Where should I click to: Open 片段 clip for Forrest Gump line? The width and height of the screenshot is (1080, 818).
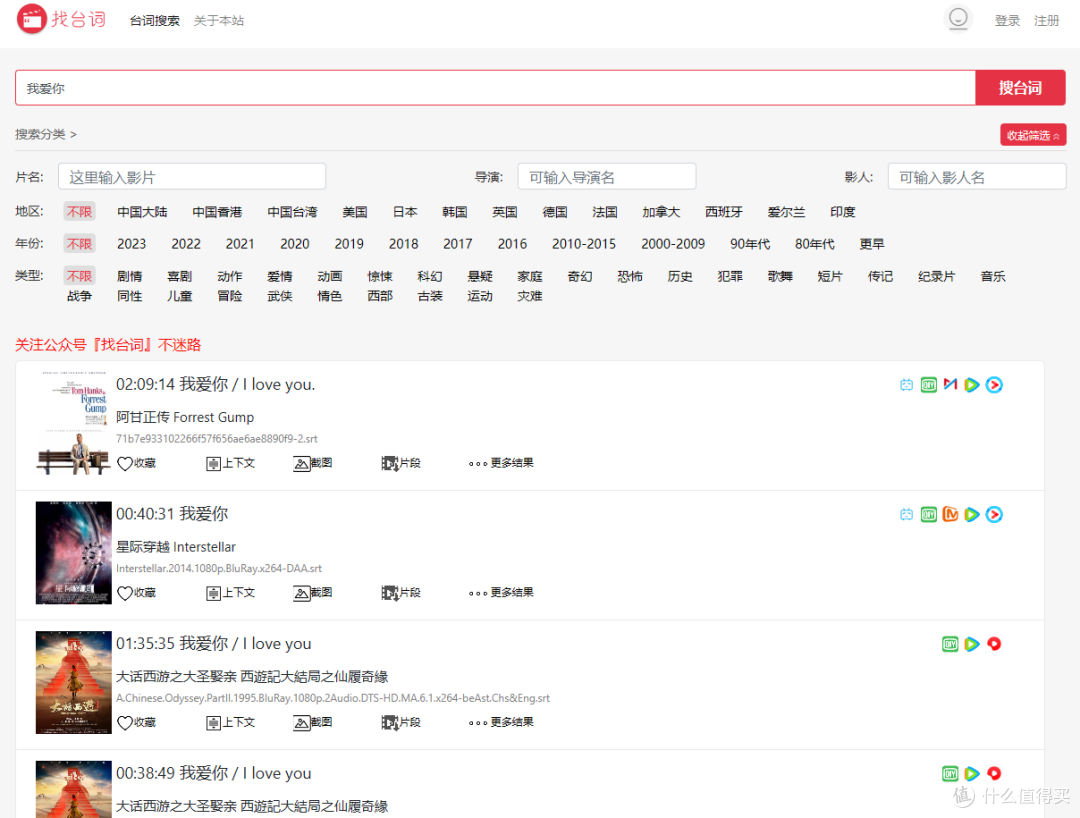pyautogui.click(x=401, y=463)
